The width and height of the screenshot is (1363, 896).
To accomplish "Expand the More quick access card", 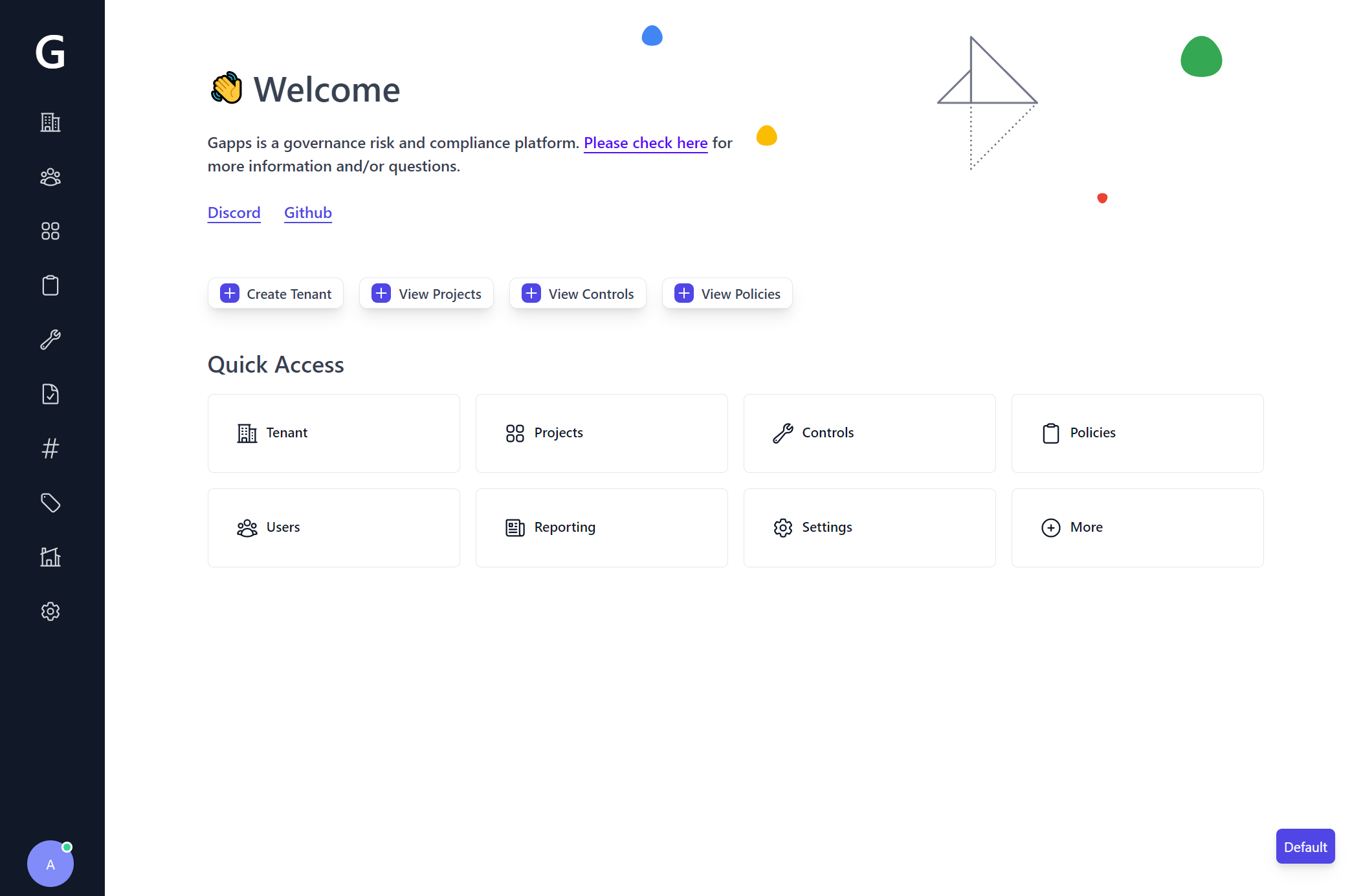I will point(1137,528).
